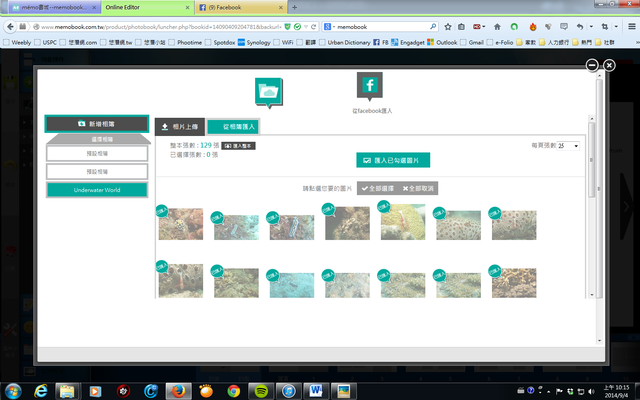Open the Weebly bookmark
This screenshot has height=400, width=640.
pos(17,42)
